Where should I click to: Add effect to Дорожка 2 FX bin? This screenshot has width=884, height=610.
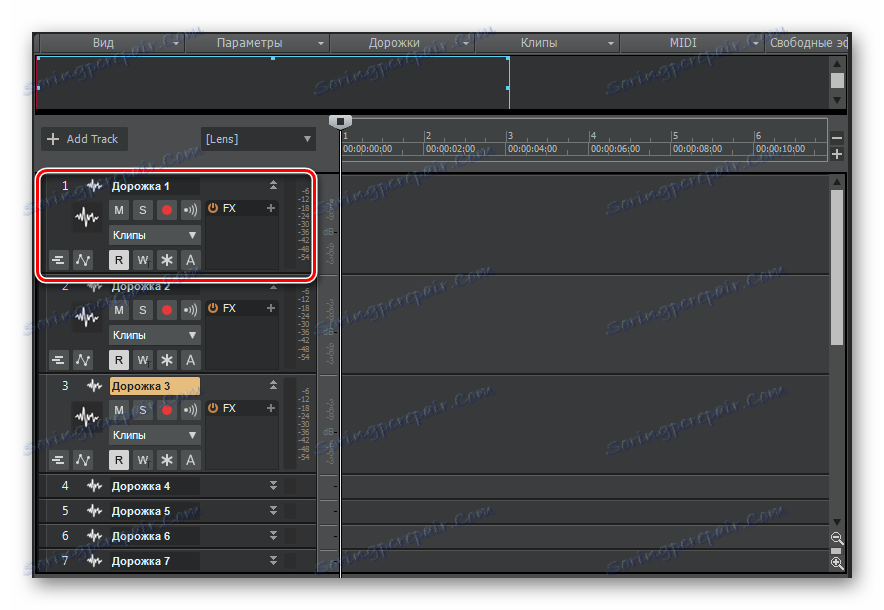coord(271,308)
